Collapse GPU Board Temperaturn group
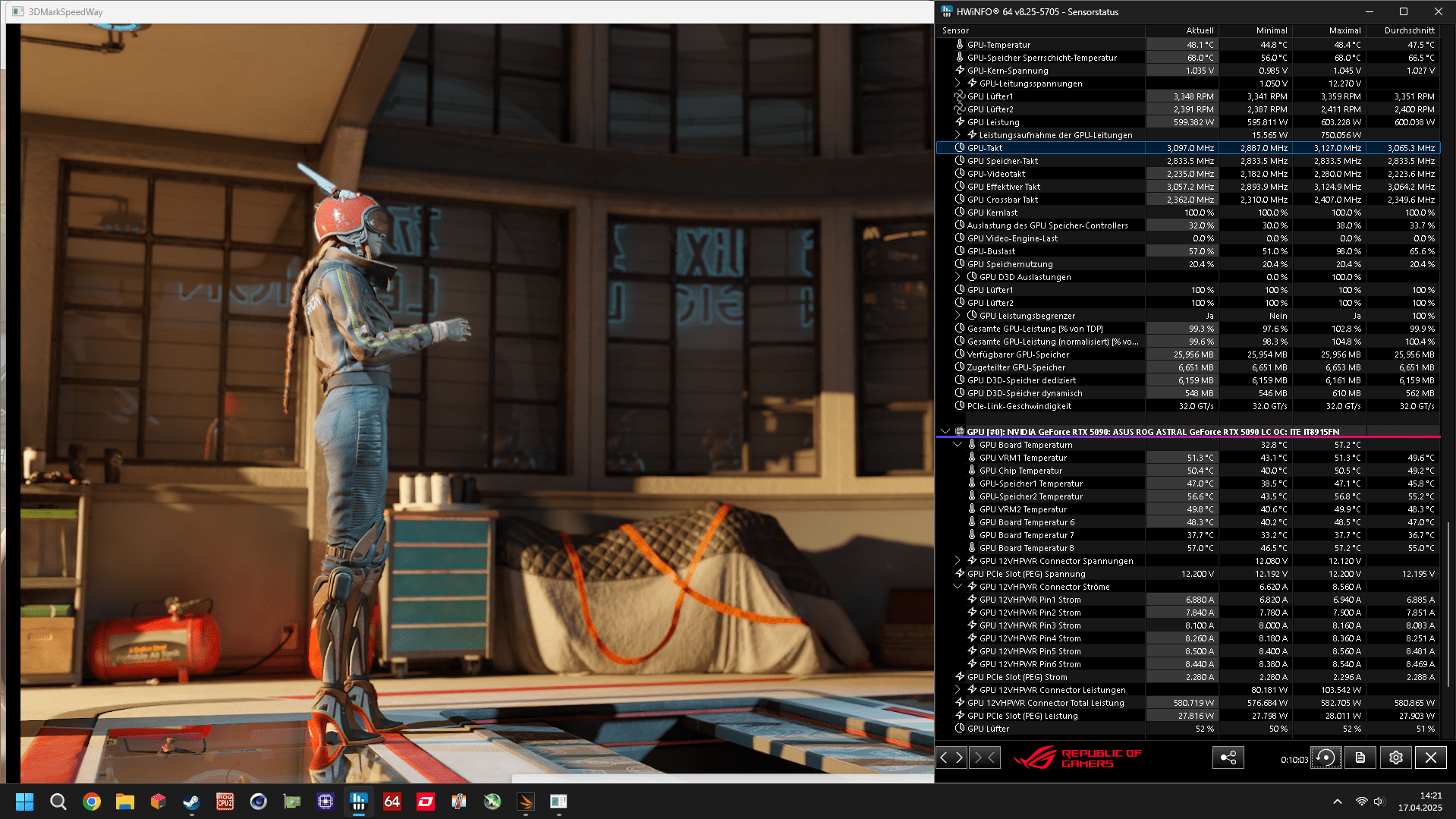 pos(958,445)
